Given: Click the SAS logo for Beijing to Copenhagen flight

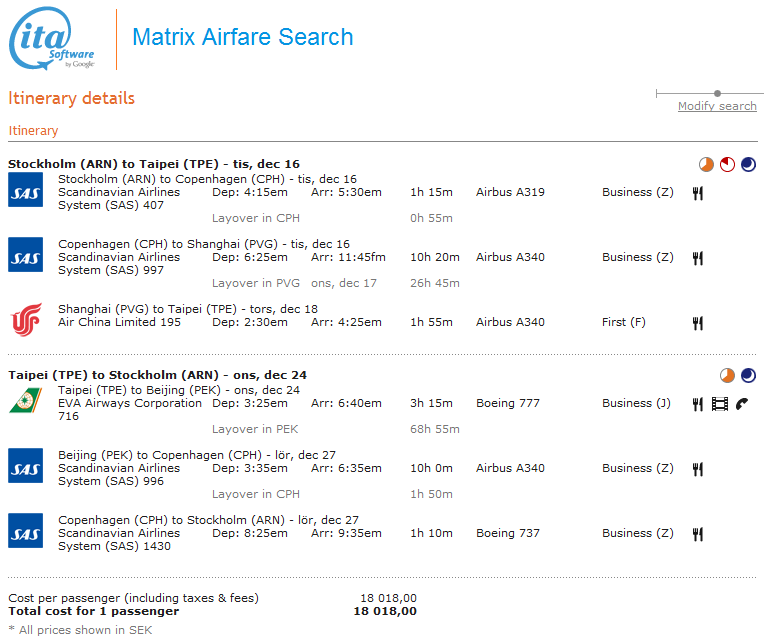Looking at the screenshot, I should pyautogui.click(x=25, y=467).
